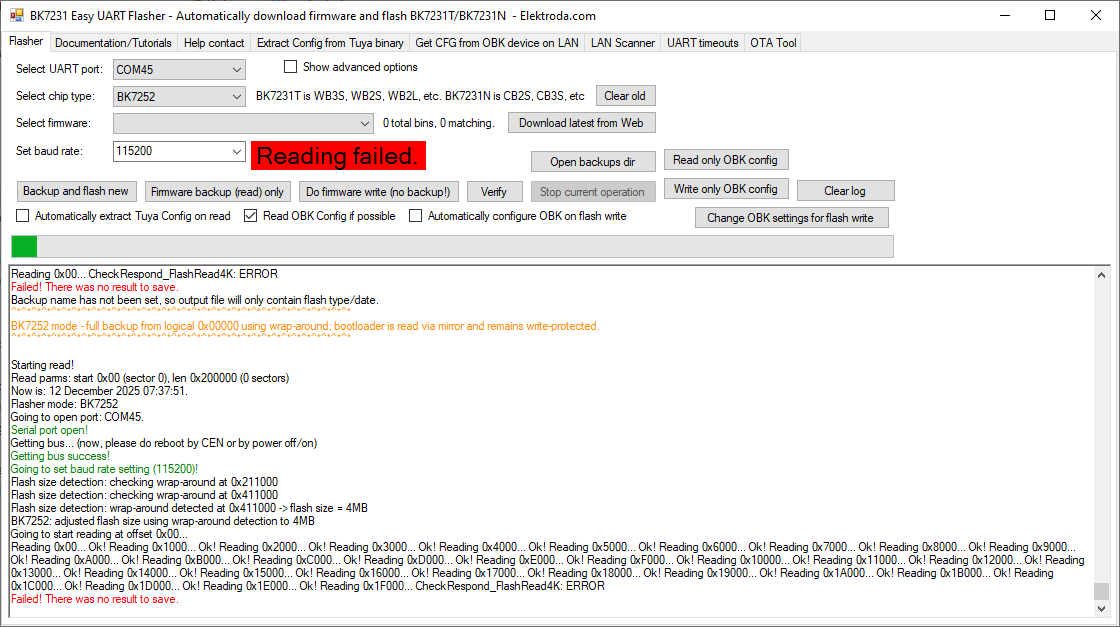Click the app icon in title bar
This screenshot has height=627, width=1120.
click(16, 15)
